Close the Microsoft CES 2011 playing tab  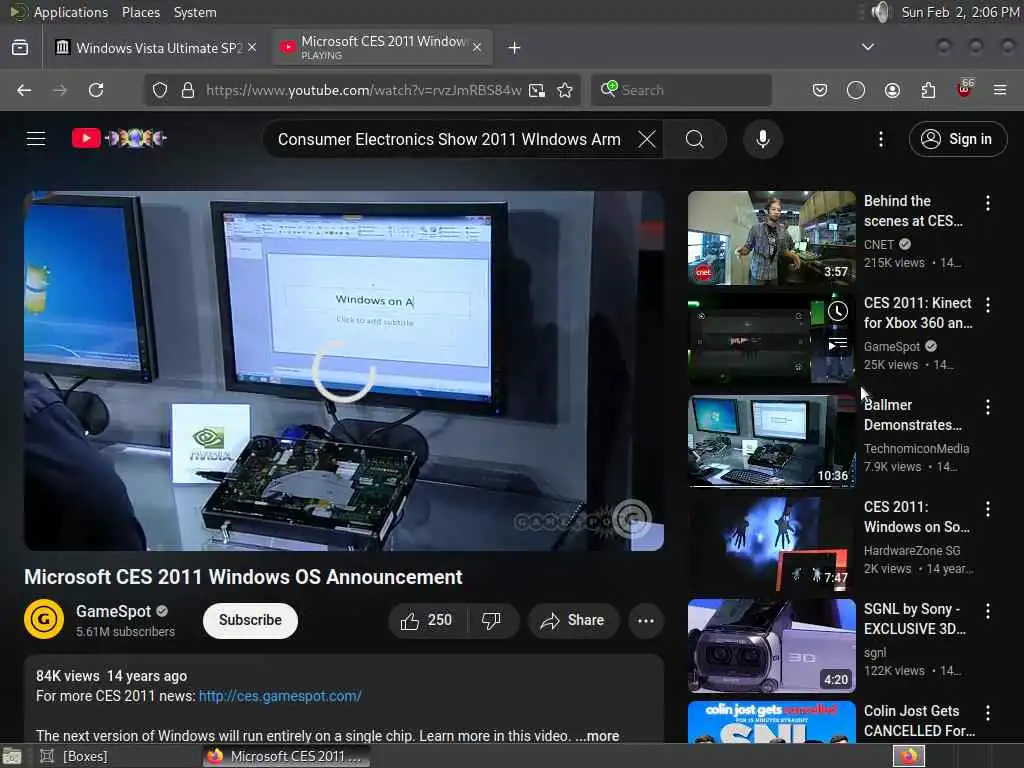pyautogui.click(x=477, y=47)
